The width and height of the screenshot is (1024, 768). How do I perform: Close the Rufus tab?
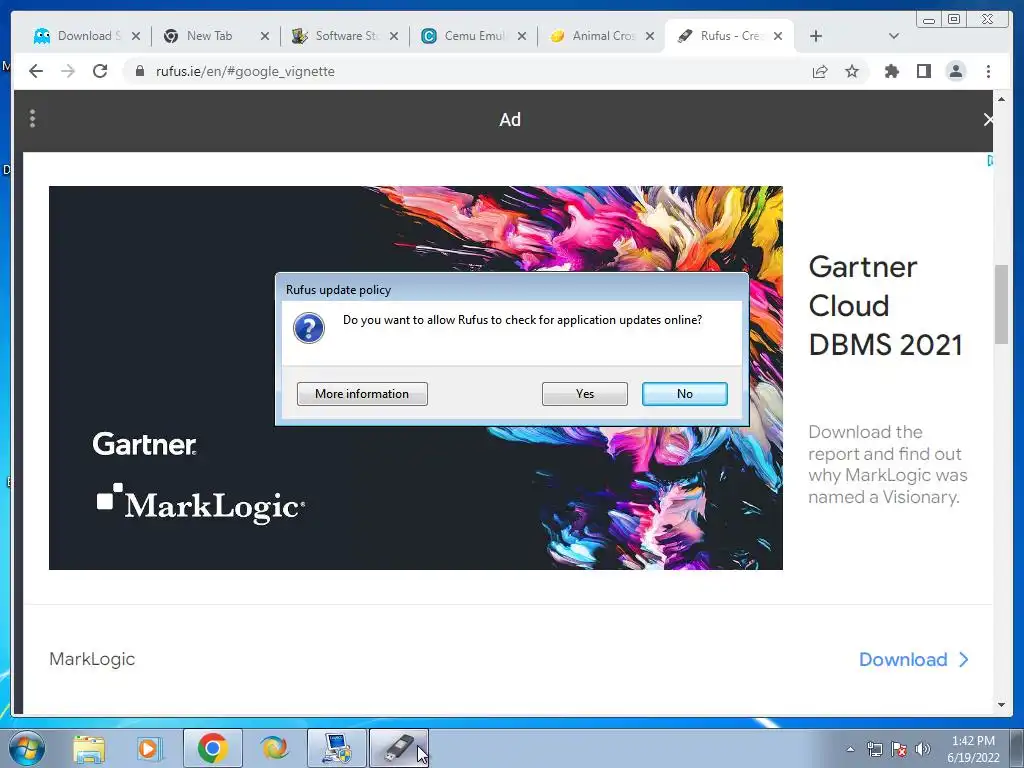click(x=778, y=36)
